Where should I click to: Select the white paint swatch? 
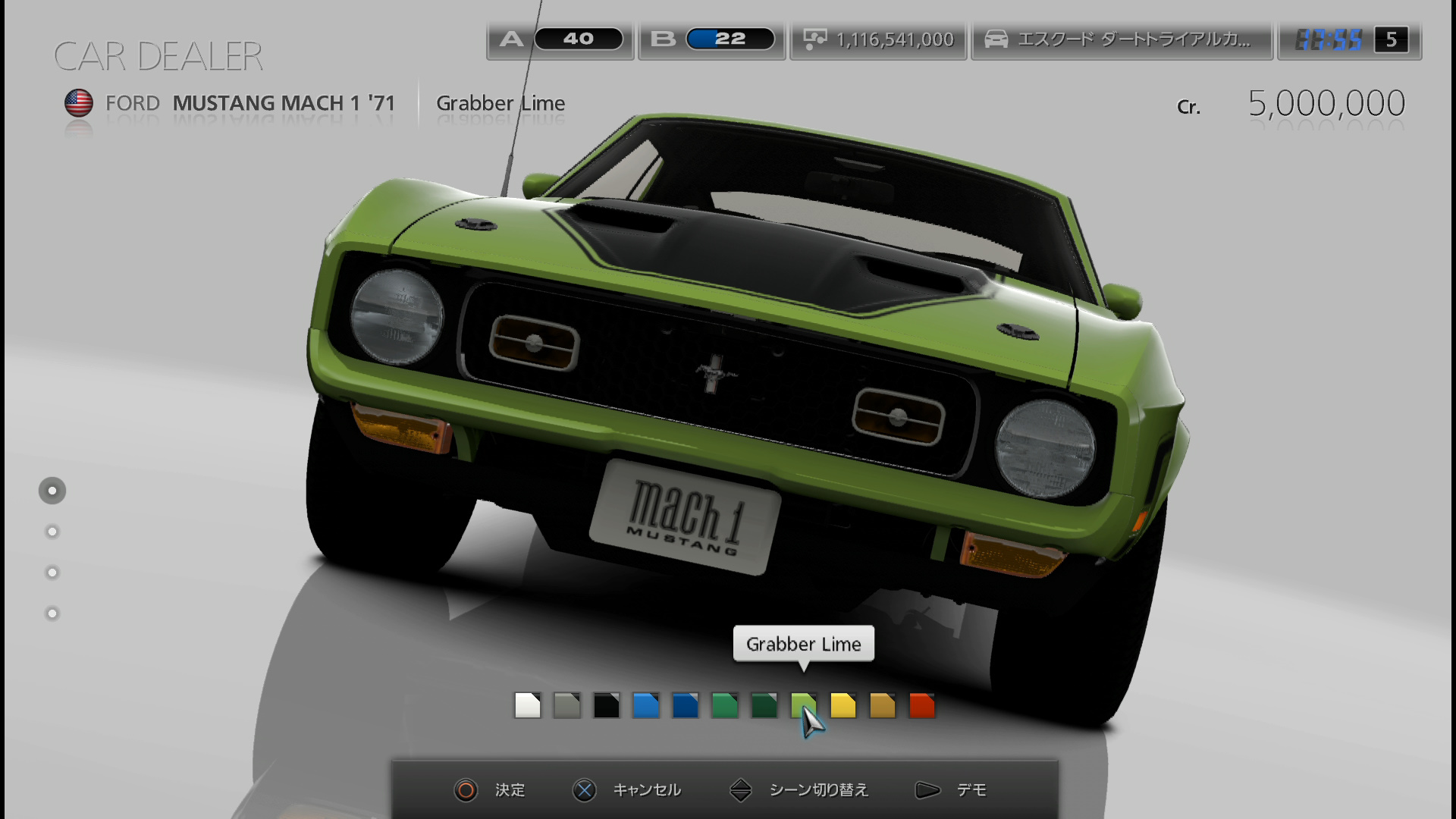tap(528, 705)
